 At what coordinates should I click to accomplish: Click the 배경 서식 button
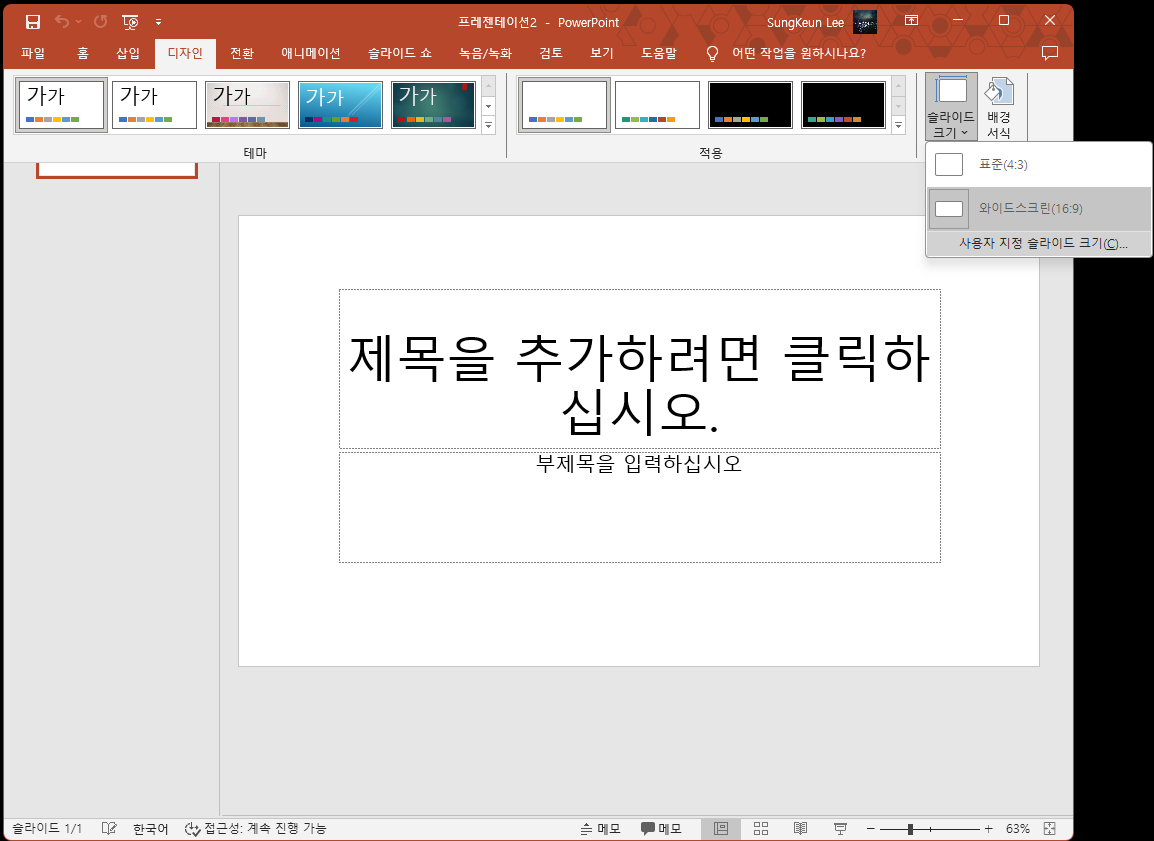point(999,107)
